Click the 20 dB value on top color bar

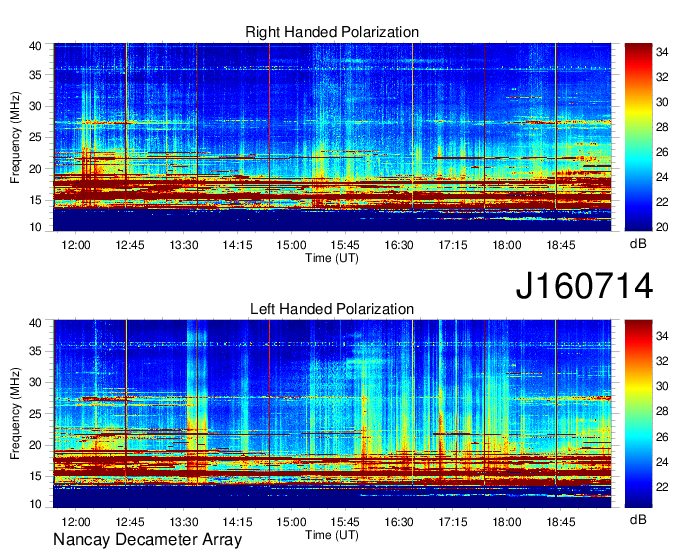662,227
